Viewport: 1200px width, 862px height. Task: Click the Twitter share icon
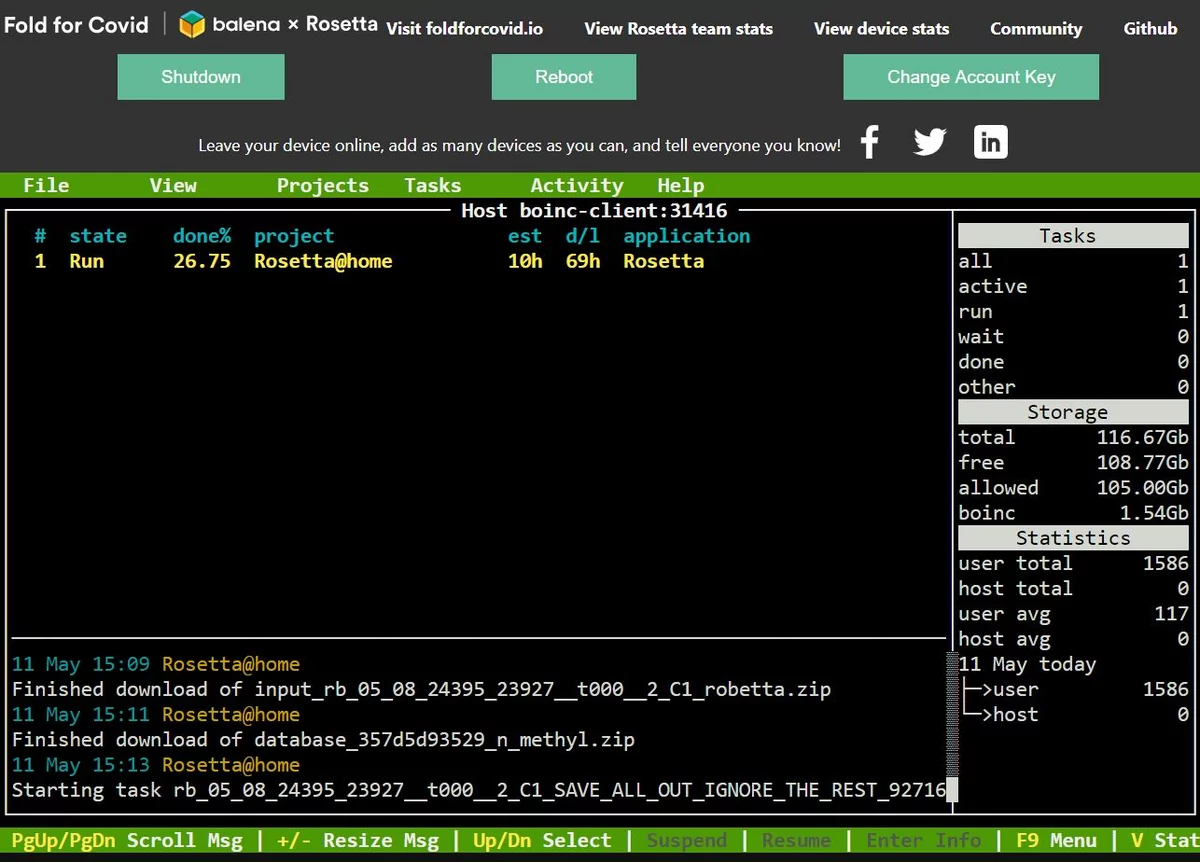pos(930,142)
